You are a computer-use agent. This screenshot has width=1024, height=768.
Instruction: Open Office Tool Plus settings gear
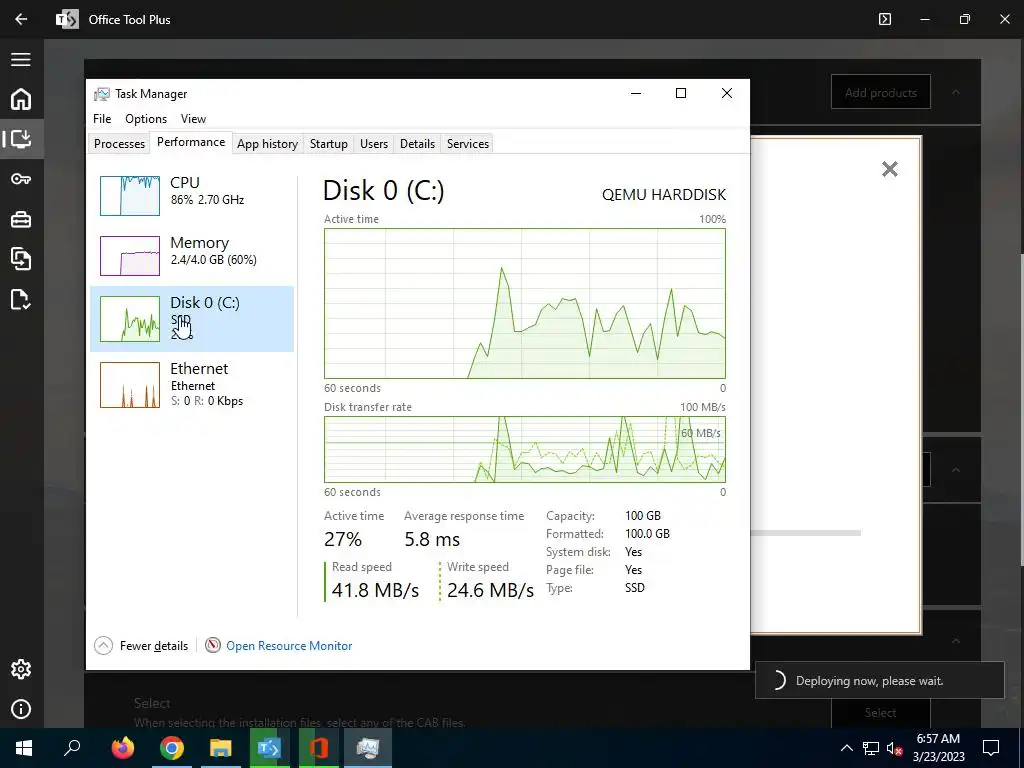coord(21,669)
